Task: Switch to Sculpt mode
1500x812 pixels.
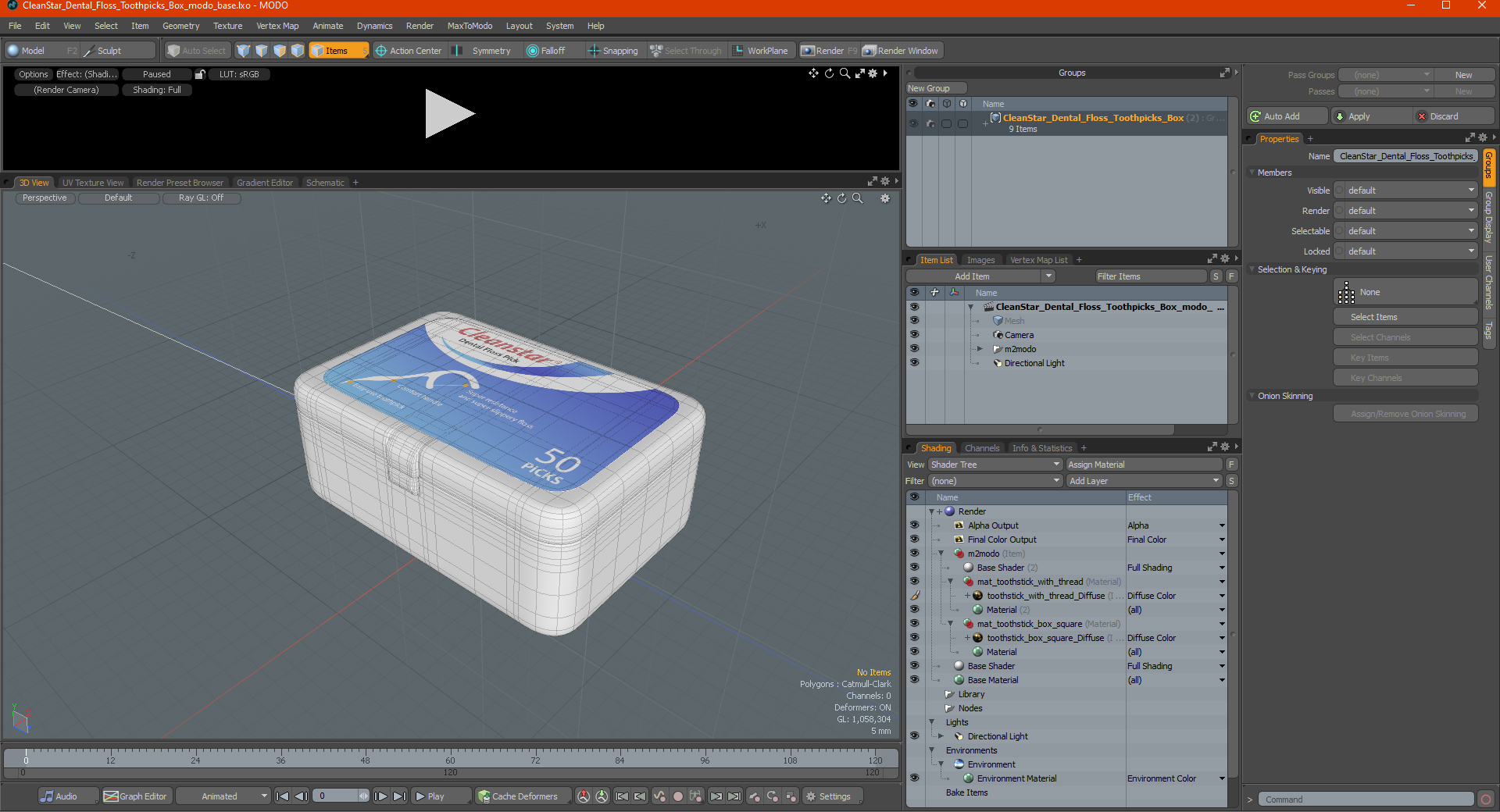Action: point(117,51)
